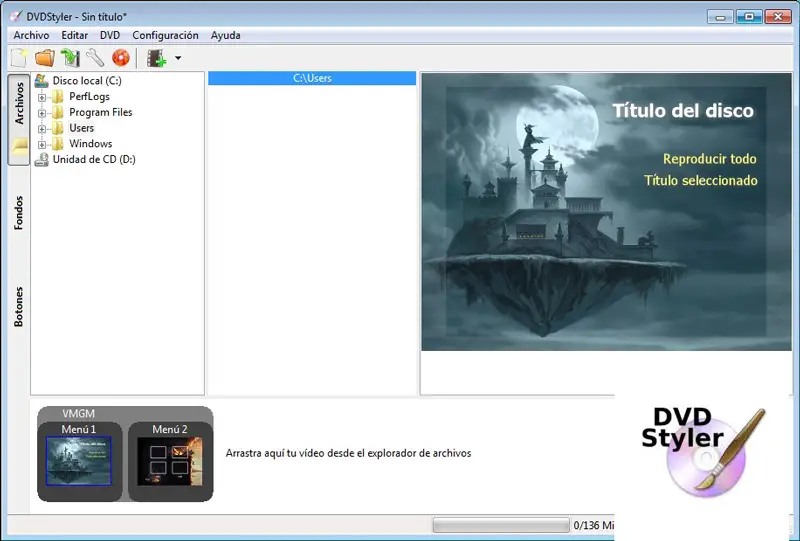The image size is (800, 541).
Task: Maximize the DVDStyler window
Action: coord(748,17)
